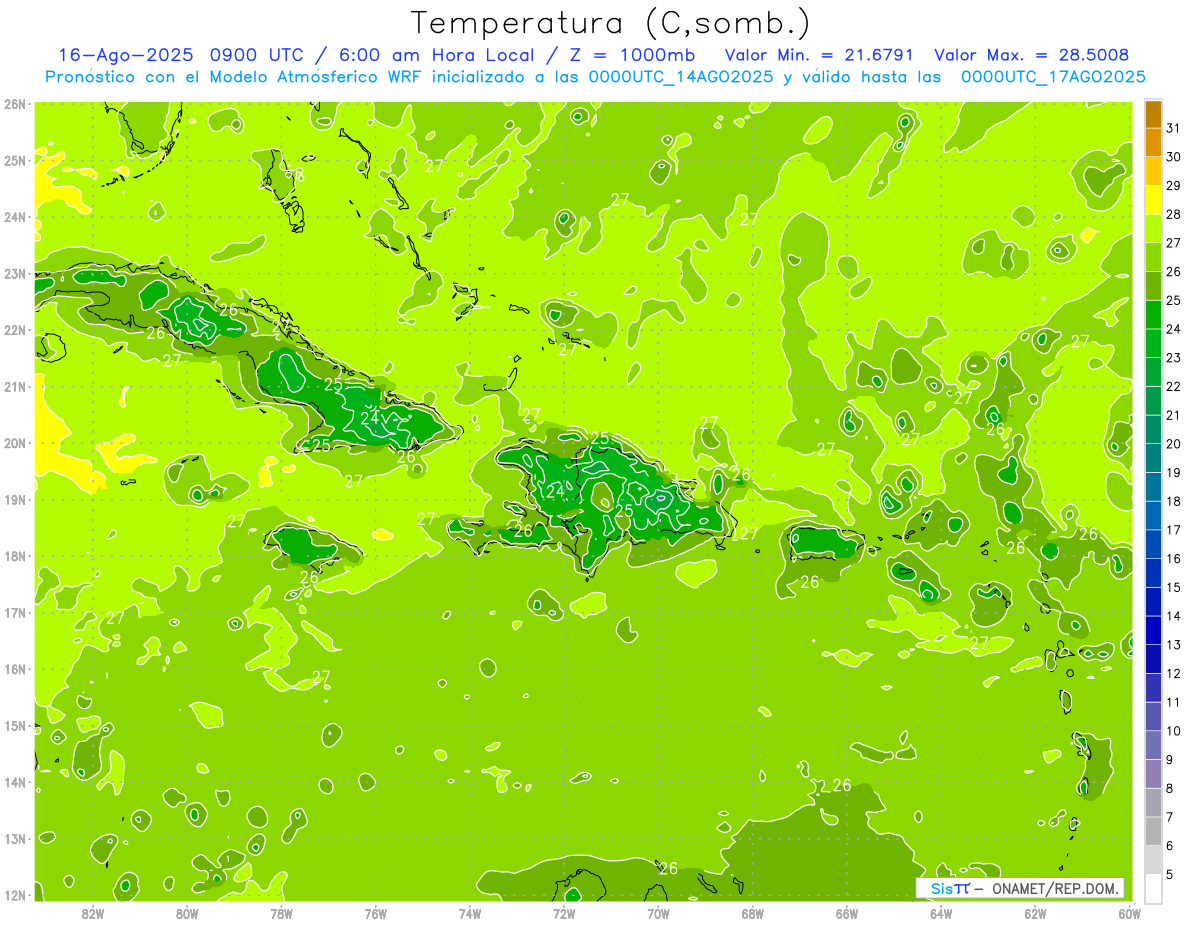
Task: Click the orange colorbar swatch between 30 and 31
Action: pos(1153,141)
